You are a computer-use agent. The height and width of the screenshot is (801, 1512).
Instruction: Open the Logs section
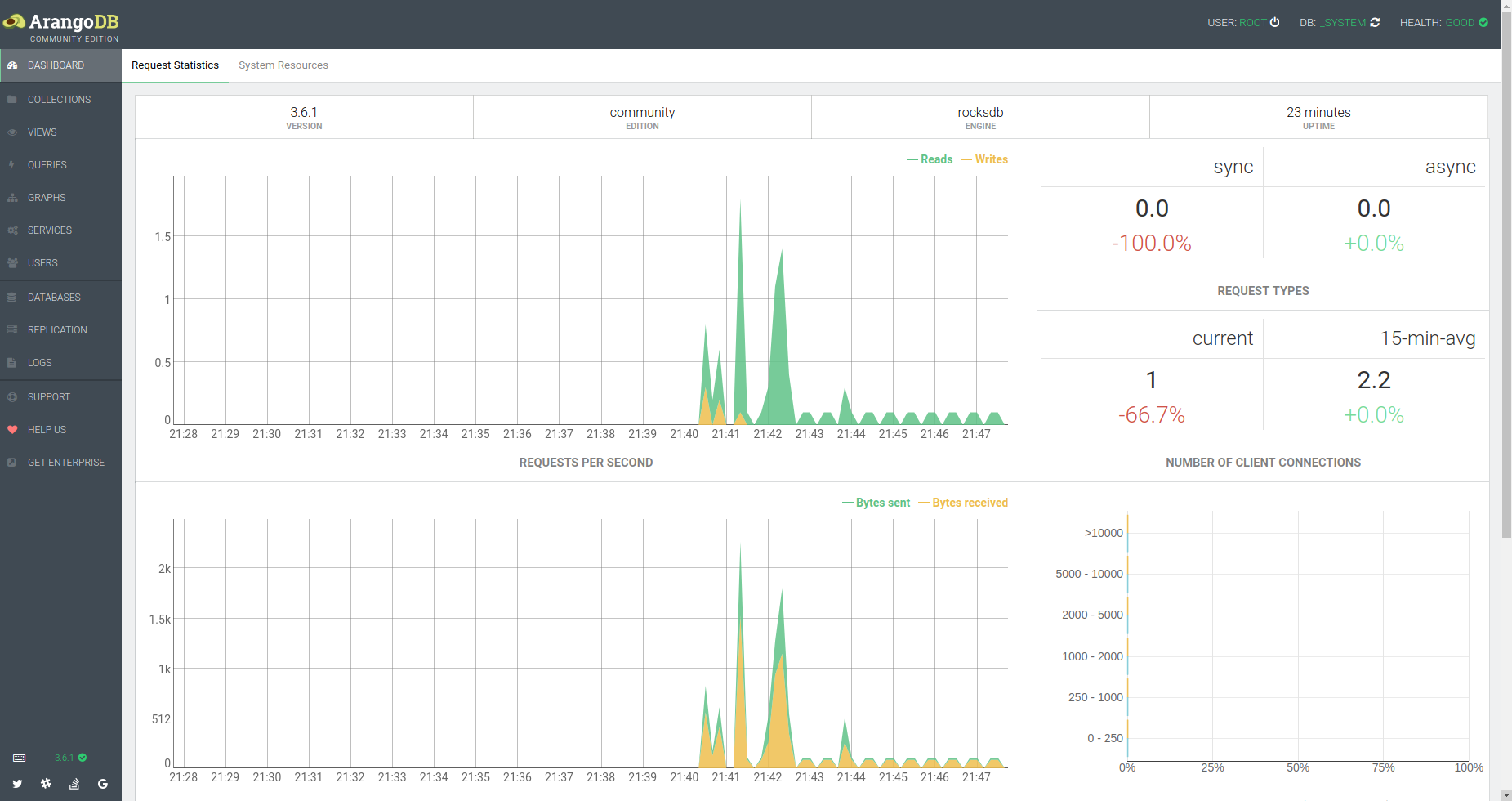pyautogui.click(x=39, y=363)
